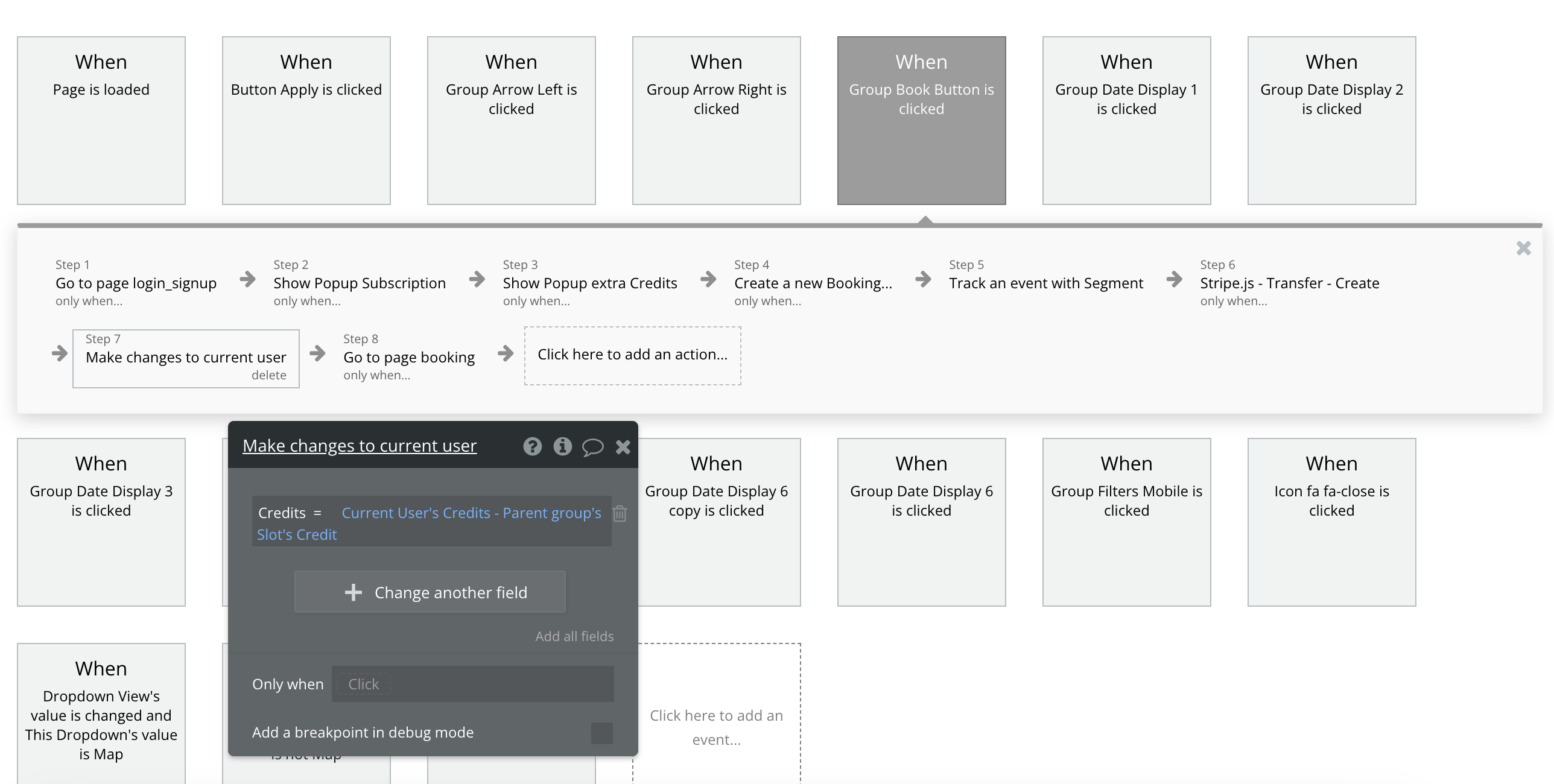The image size is (1554, 784).
Task: Click the info icon in action panel
Action: click(x=562, y=446)
